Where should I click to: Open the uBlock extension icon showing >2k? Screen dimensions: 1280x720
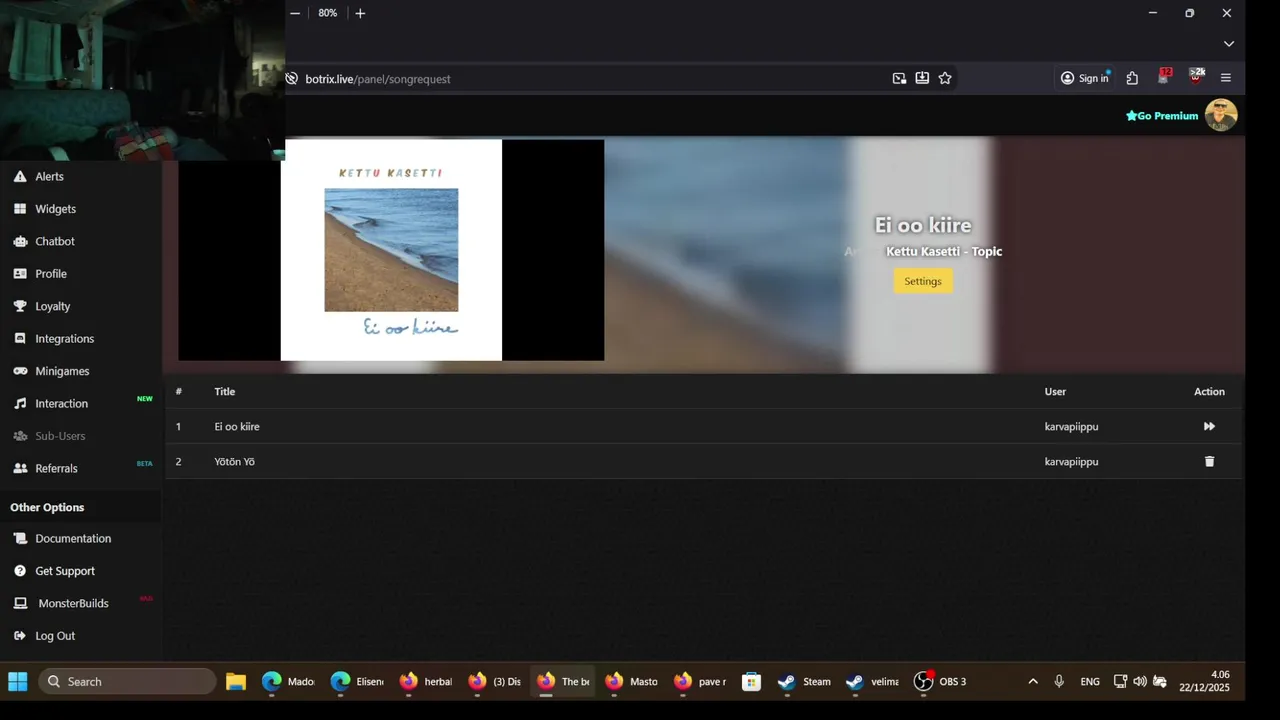pos(1196,76)
